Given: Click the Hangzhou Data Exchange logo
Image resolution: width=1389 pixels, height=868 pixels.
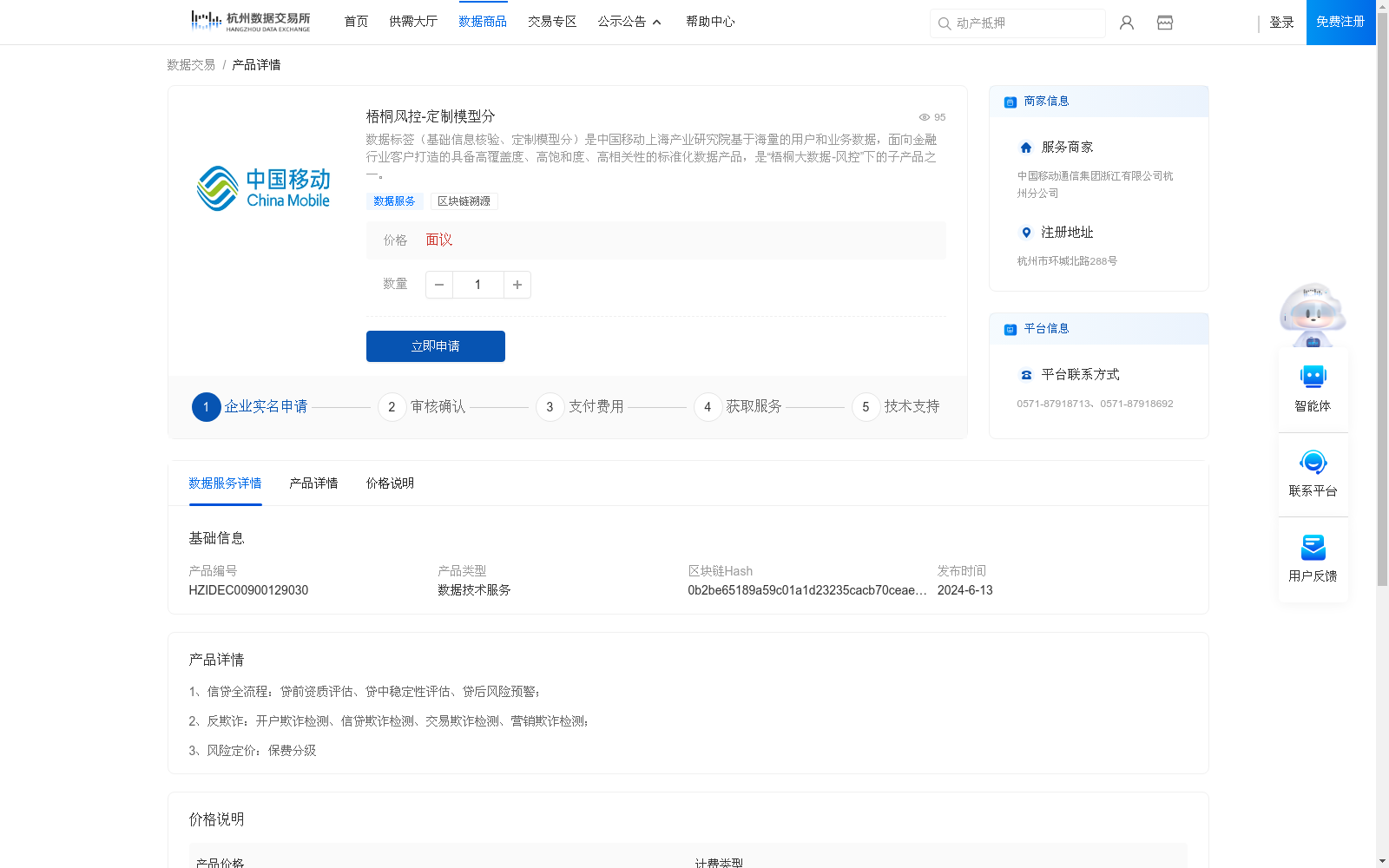Looking at the screenshot, I should click(250, 22).
